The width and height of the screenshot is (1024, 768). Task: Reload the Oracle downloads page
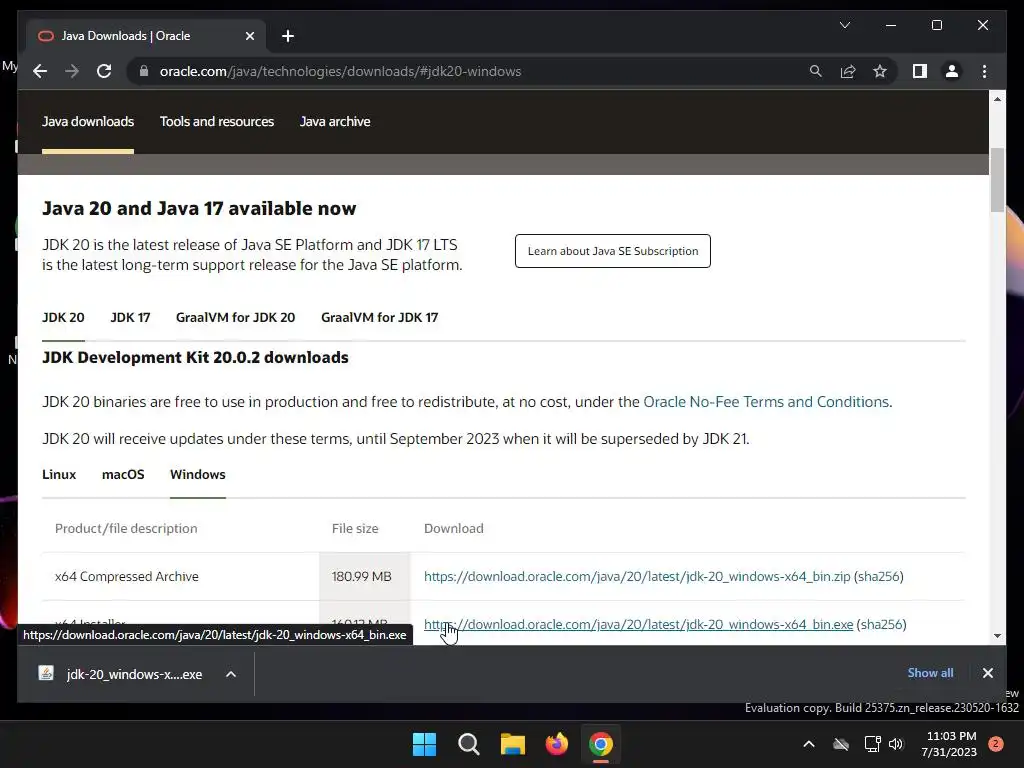(x=104, y=71)
